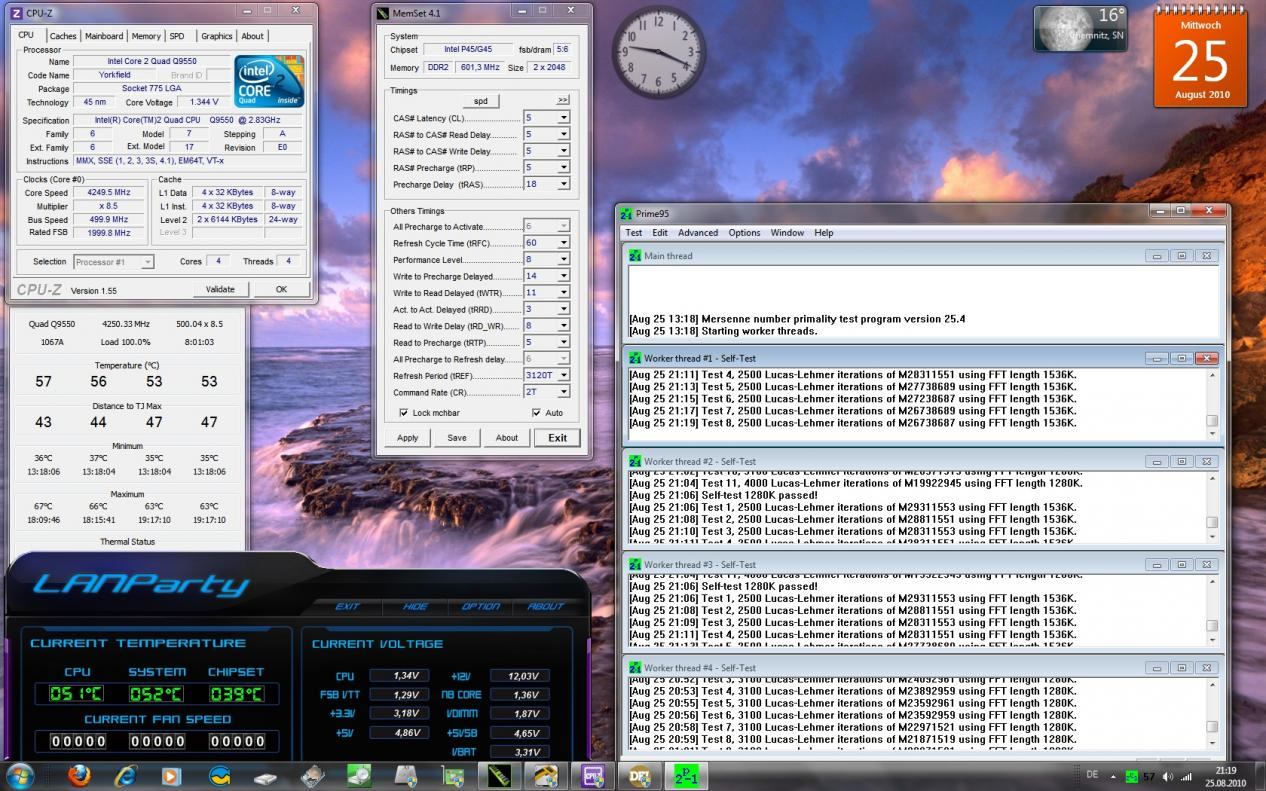Restore the Worker thread #2 child window
Image resolution: width=1266 pixels, height=791 pixels.
[1181, 462]
